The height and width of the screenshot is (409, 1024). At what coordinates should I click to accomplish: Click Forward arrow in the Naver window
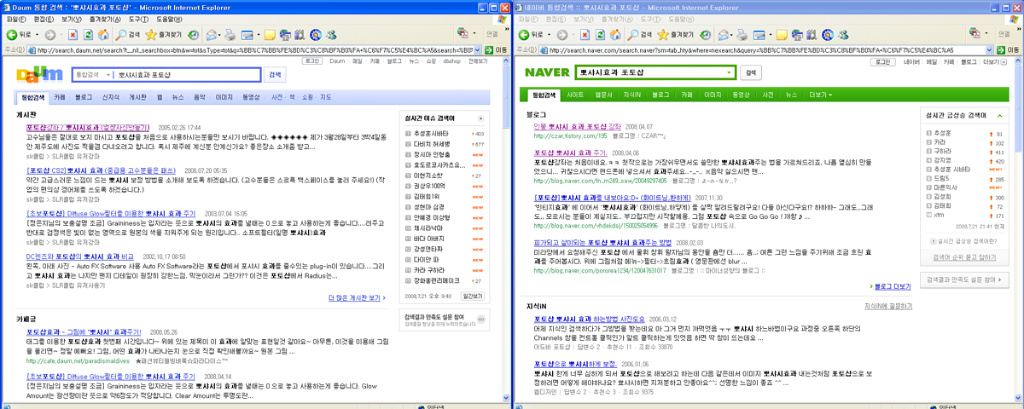coord(562,35)
